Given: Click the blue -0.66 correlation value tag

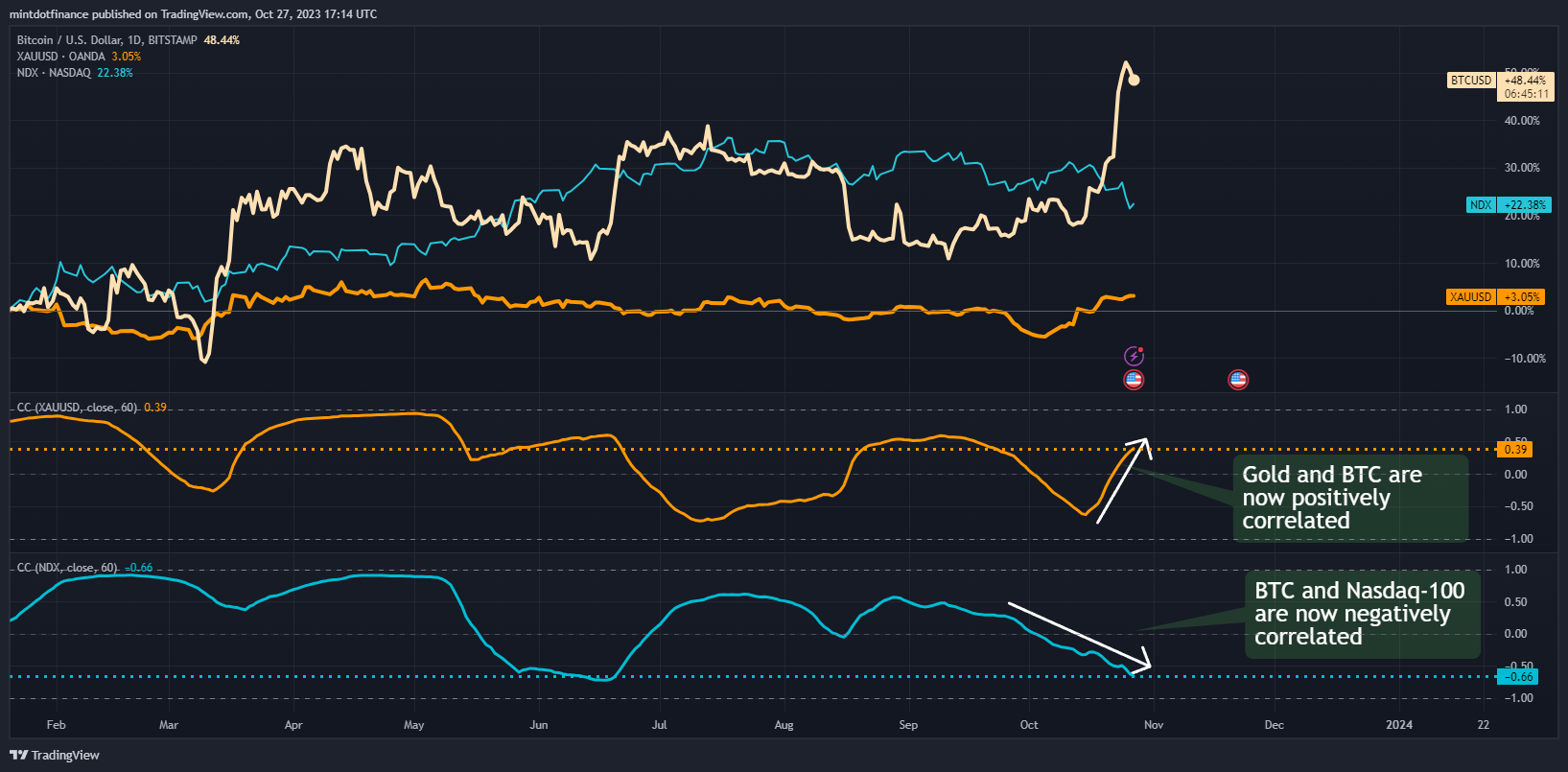Looking at the screenshot, I should coord(1517,676).
